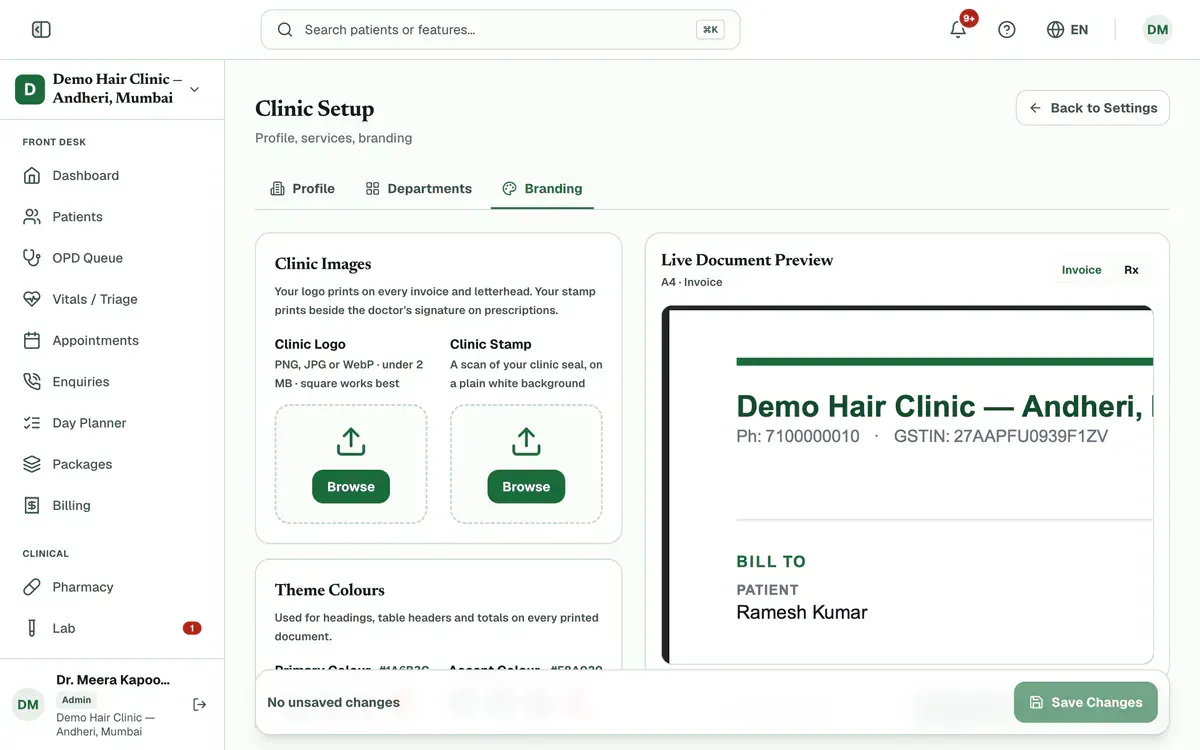Browse for a Clinic Logo file

[351, 487]
